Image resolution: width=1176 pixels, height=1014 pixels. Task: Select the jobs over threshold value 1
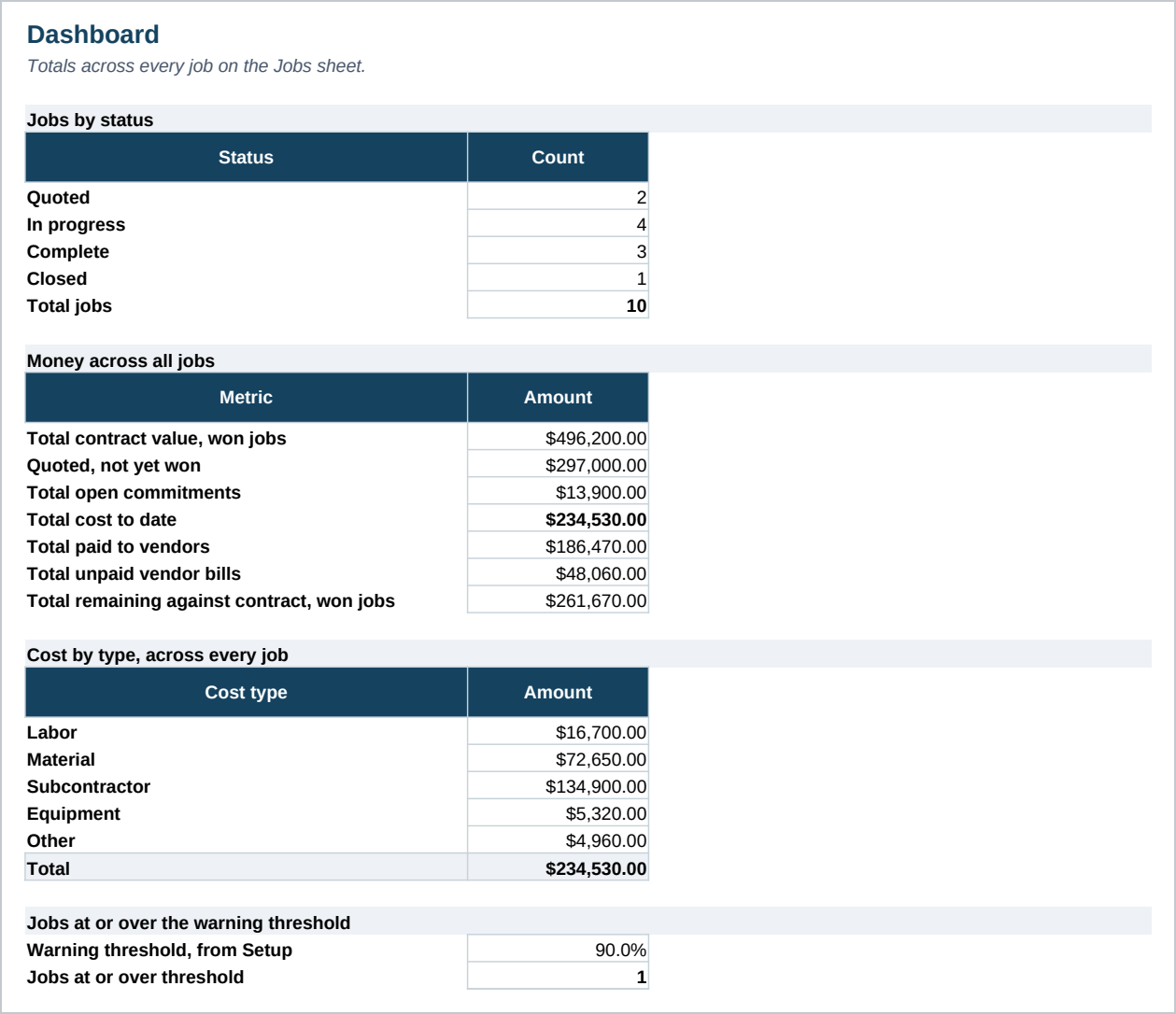[x=558, y=977]
